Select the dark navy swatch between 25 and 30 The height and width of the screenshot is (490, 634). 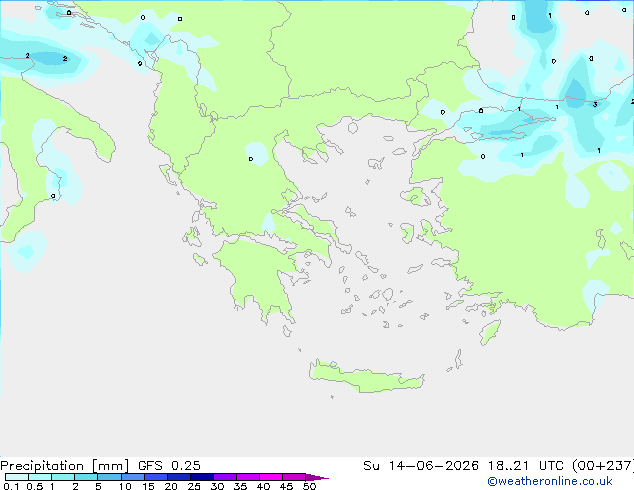[x=201, y=477]
